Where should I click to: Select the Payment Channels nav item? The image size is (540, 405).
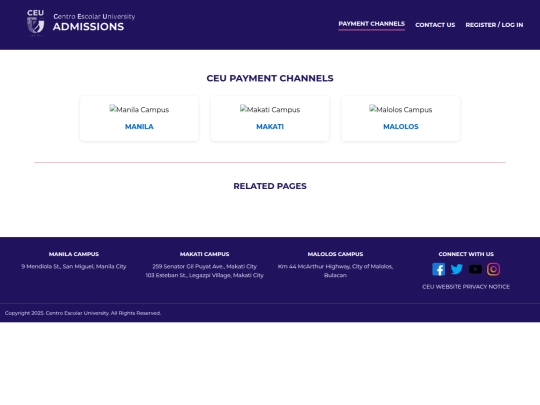(371, 24)
